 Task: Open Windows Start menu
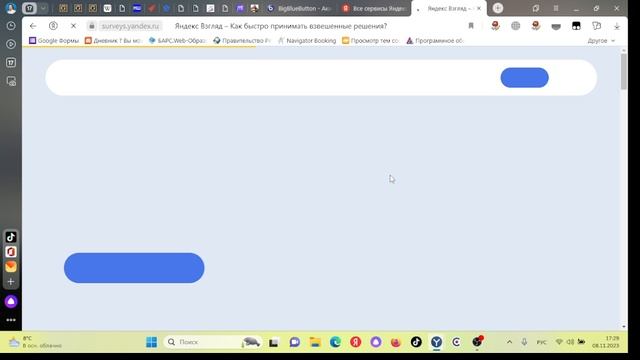point(151,342)
